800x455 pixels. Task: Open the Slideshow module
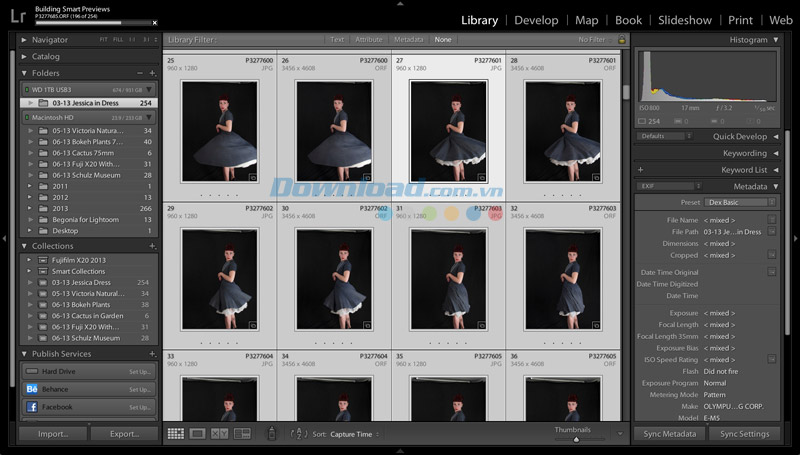(685, 20)
